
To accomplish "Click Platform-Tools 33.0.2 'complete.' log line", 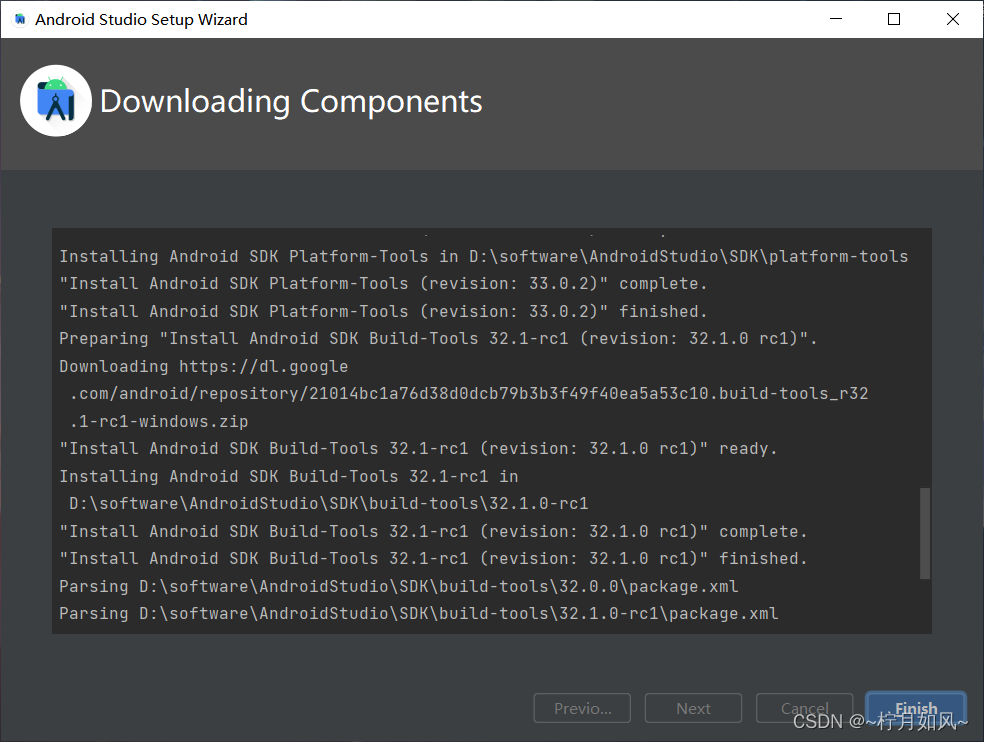I will (x=383, y=284).
